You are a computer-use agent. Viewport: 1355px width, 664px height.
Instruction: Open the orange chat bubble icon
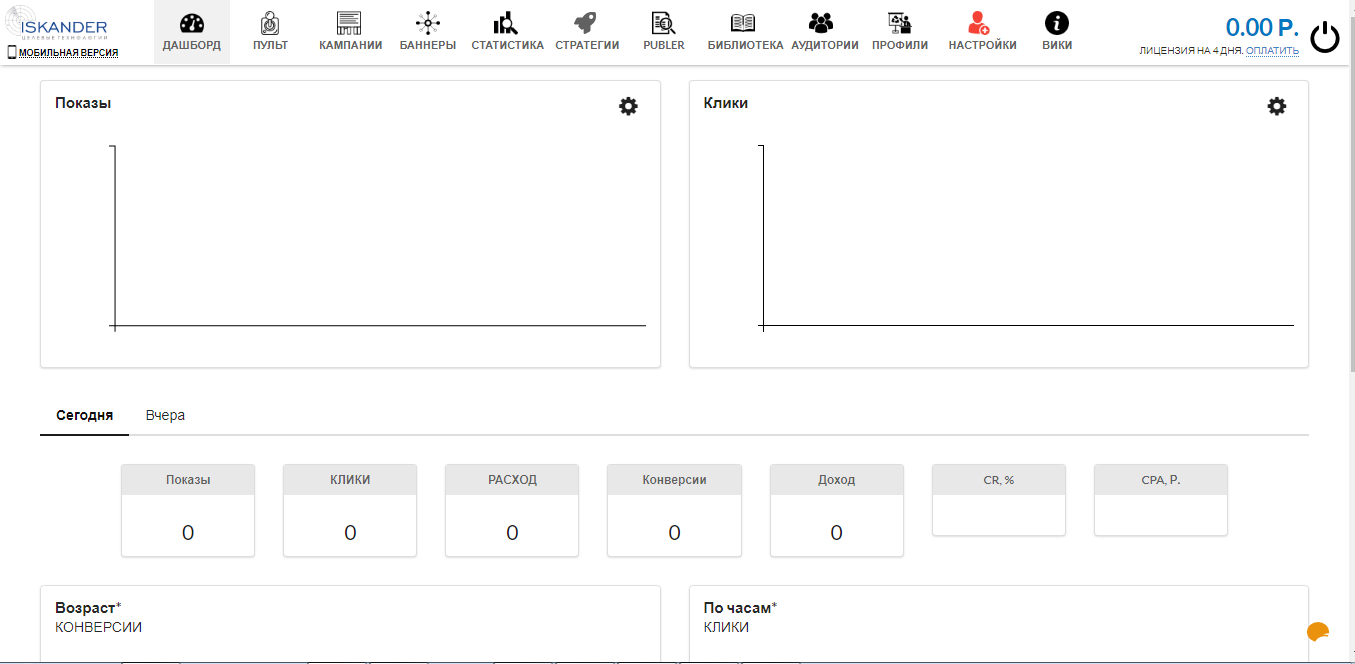pyautogui.click(x=1318, y=632)
